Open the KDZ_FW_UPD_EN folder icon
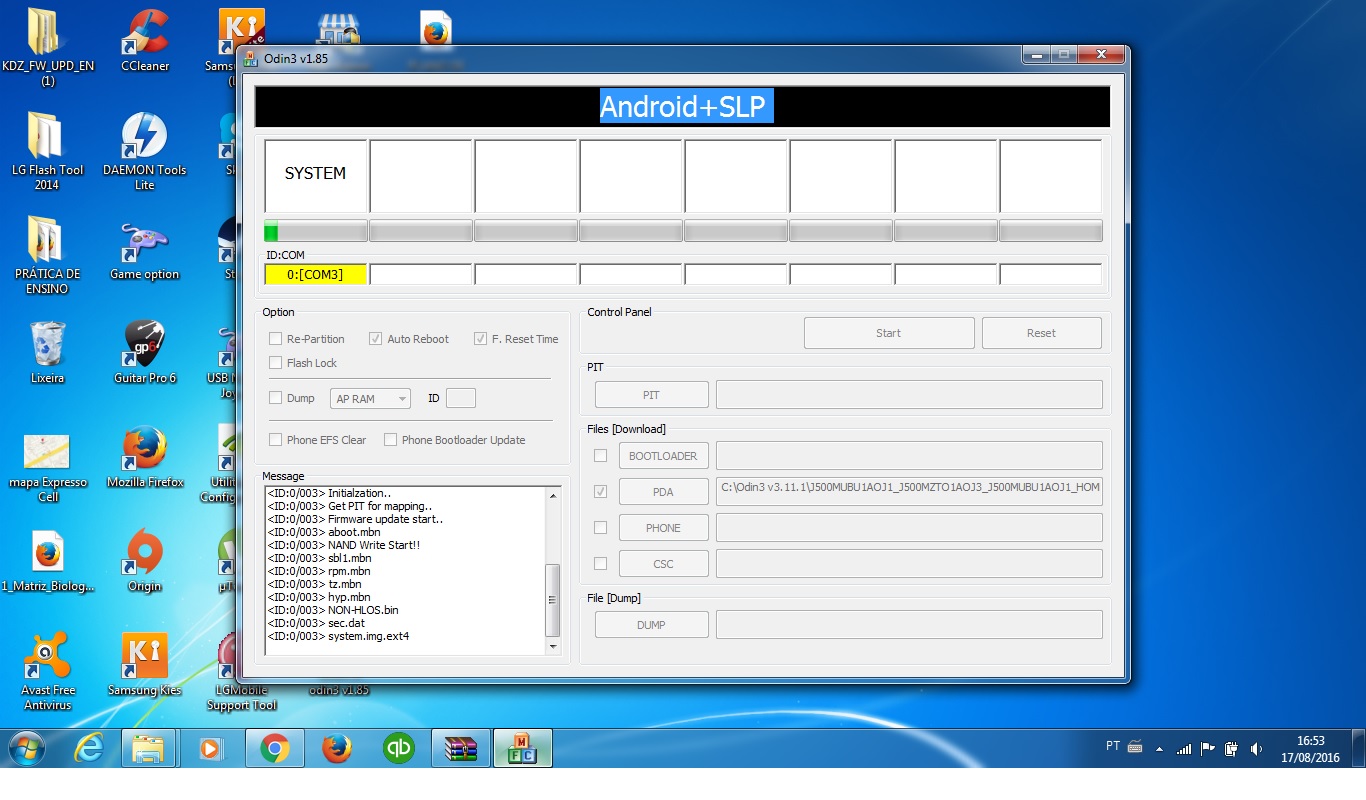The height and width of the screenshot is (800, 1366). click(47, 45)
